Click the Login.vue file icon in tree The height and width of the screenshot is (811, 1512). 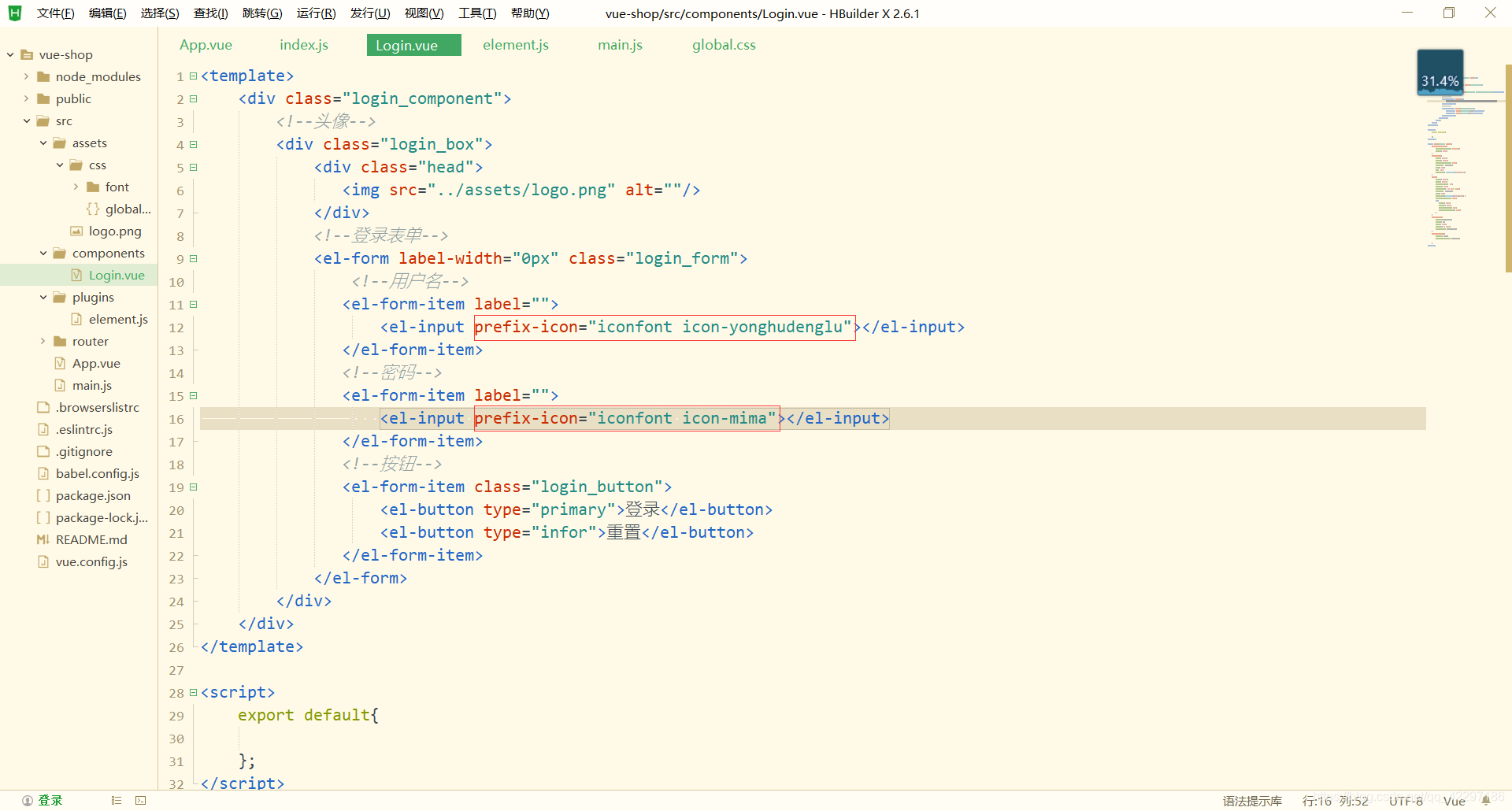[x=76, y=275]
